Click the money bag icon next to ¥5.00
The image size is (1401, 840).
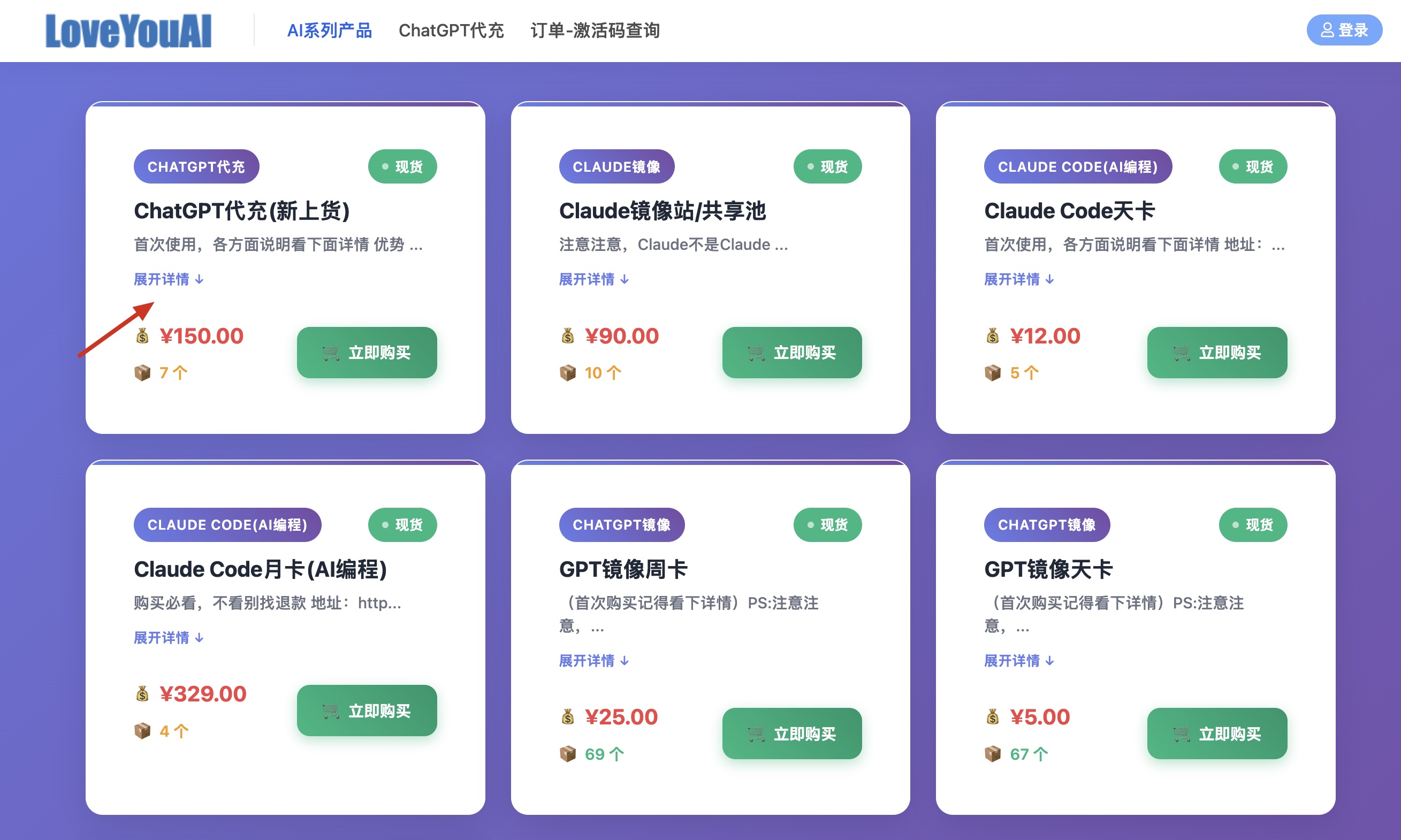(x=992, y=717)
